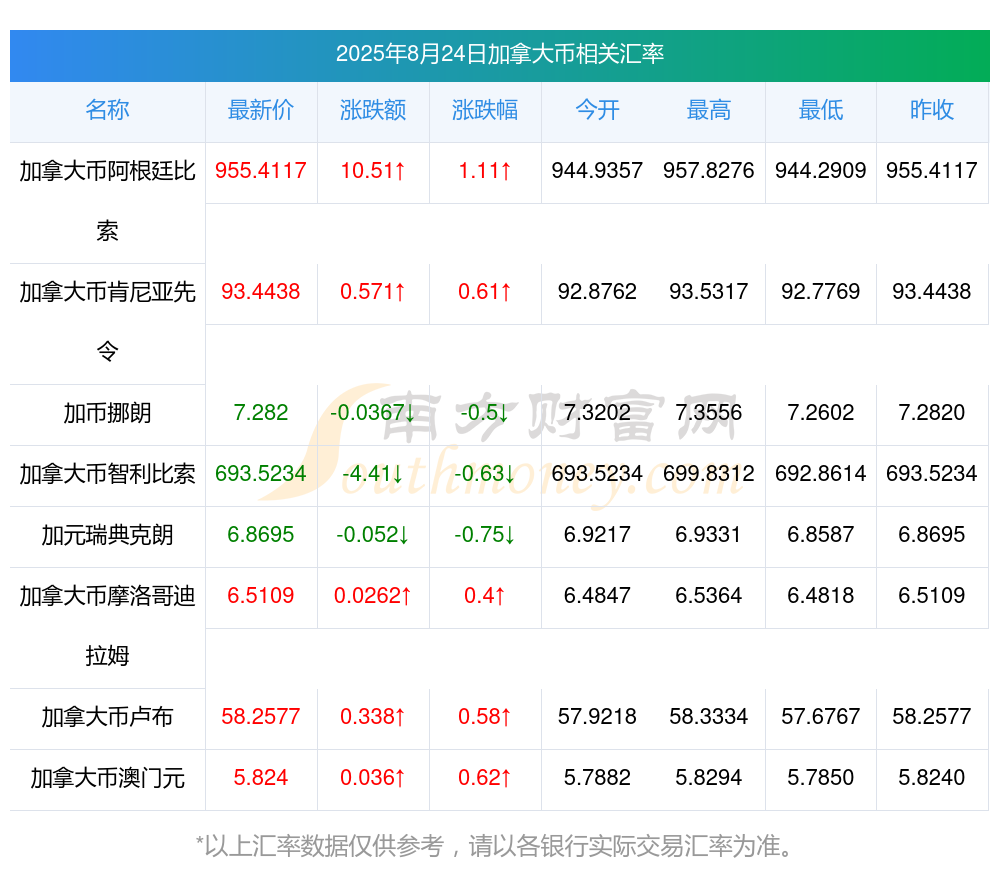Click the low value 944.2909
Image resolution: width=1000 pixels, height=877 pixels.
(x=821, y=171)
